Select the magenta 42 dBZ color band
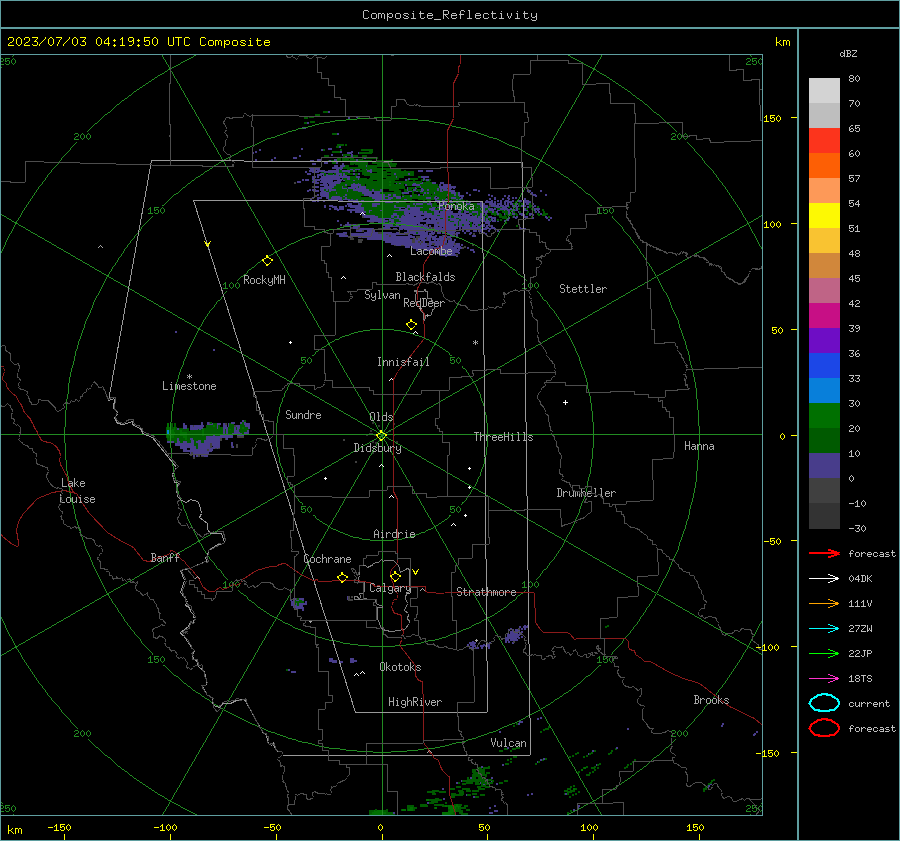Screen dimensions: 900x841 click(x=824, y=316)
